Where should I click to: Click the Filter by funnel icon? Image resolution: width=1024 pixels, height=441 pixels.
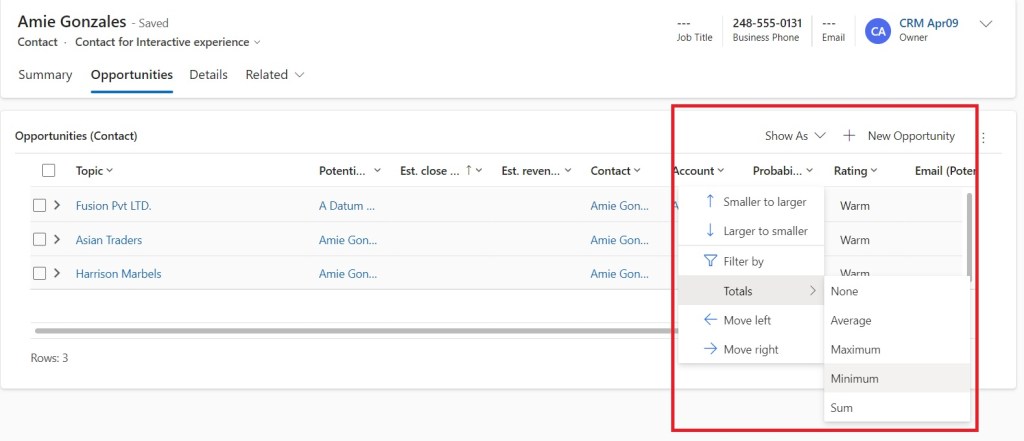710,261
